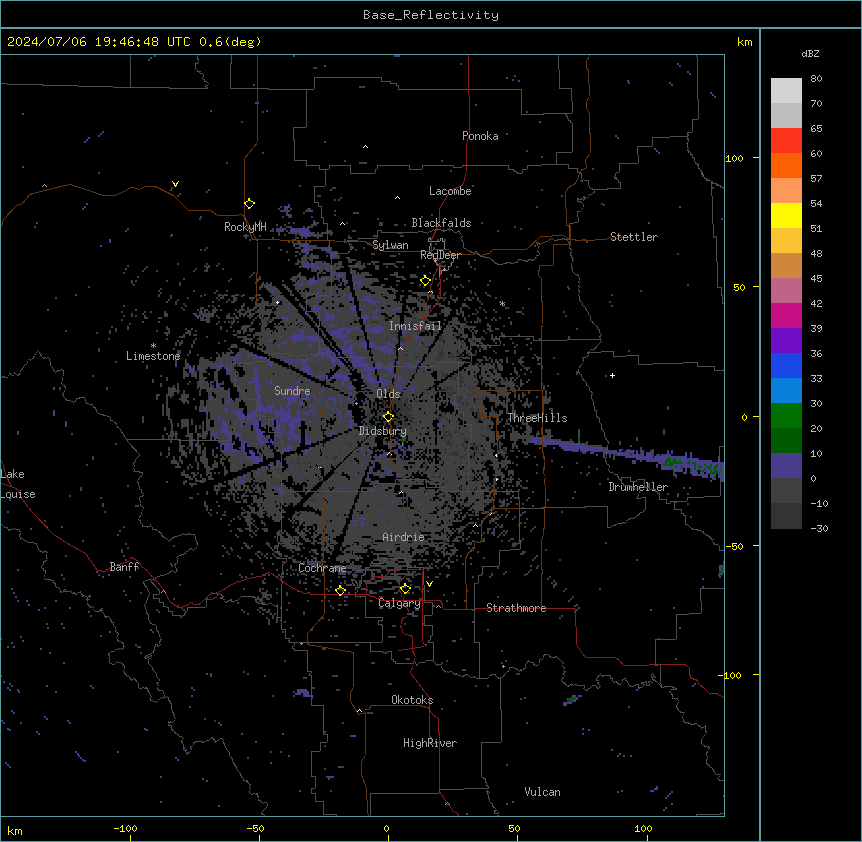This screenshot has height=842, width=862.
Task: Click the yellow marker south of Cochrane
Action: tap(340, 590)
